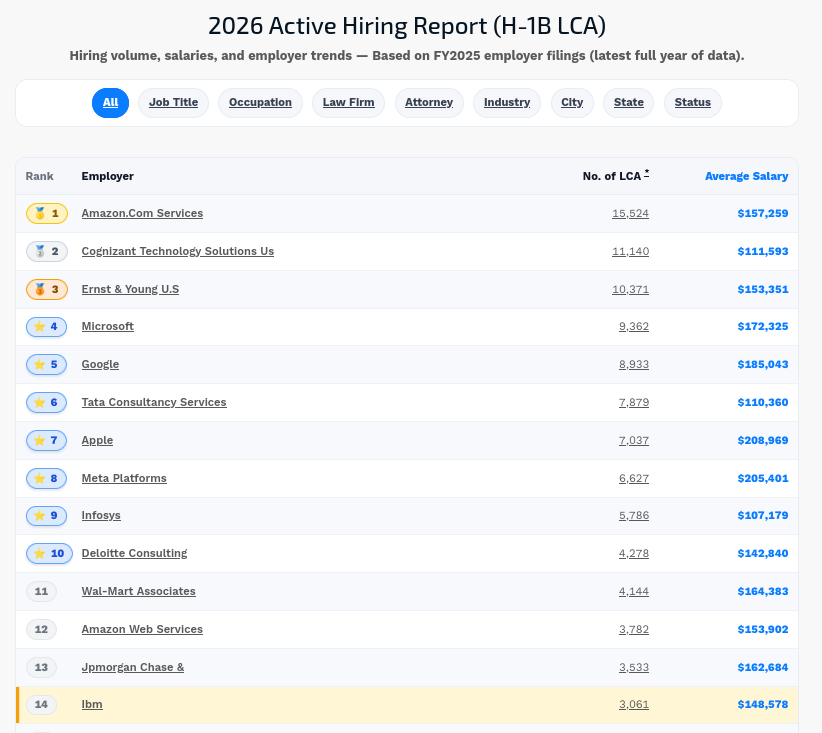Click the star rank 10 badge
The height and width of the screenshot is (733, 822).
[49, 553]
